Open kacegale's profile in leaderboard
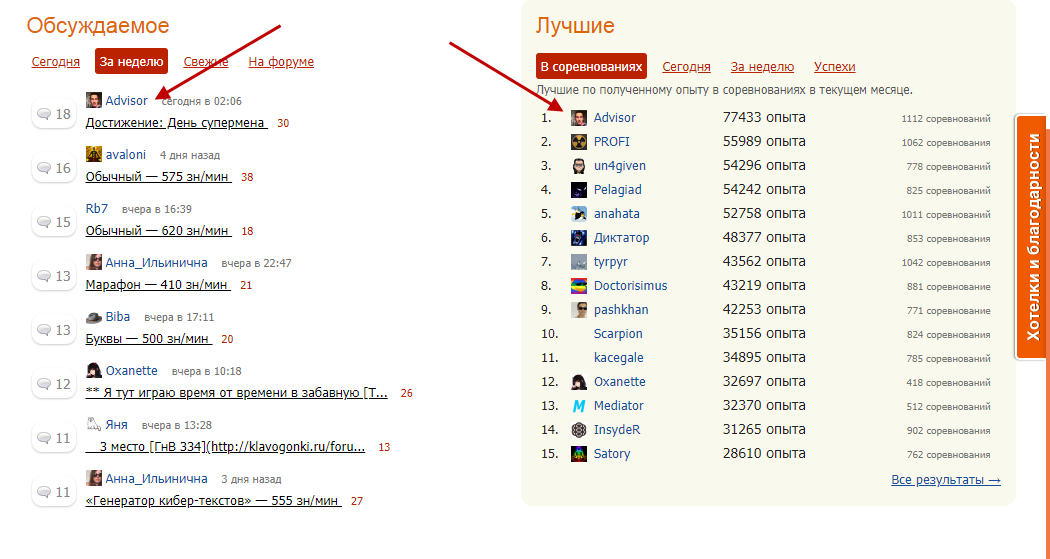 point(619,357)
